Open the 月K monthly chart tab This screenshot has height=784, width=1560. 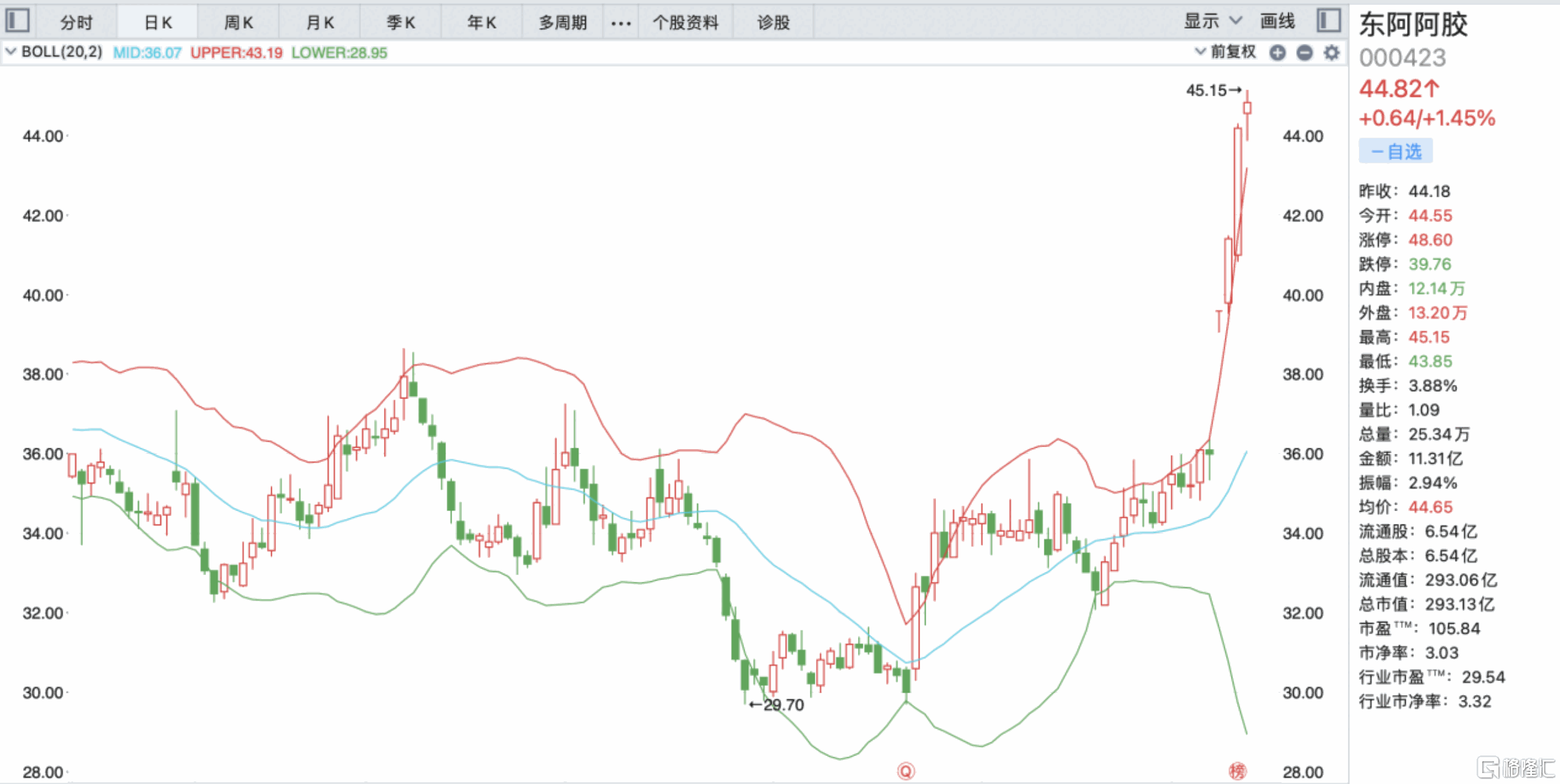point(319,23)
